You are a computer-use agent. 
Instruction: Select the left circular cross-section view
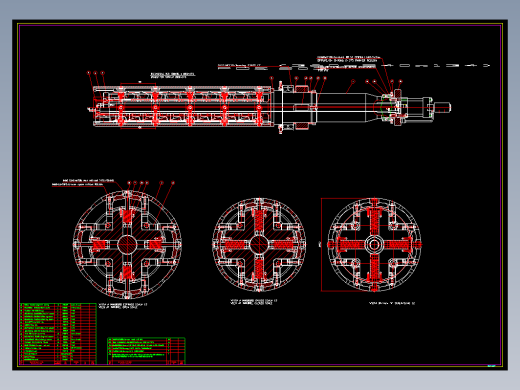tap(127, 245)
